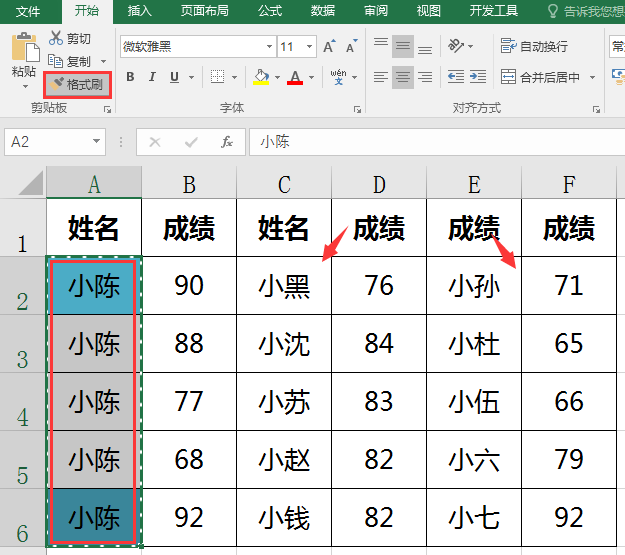Switch to the 插入 ribbon tab

tap(140, 11)
